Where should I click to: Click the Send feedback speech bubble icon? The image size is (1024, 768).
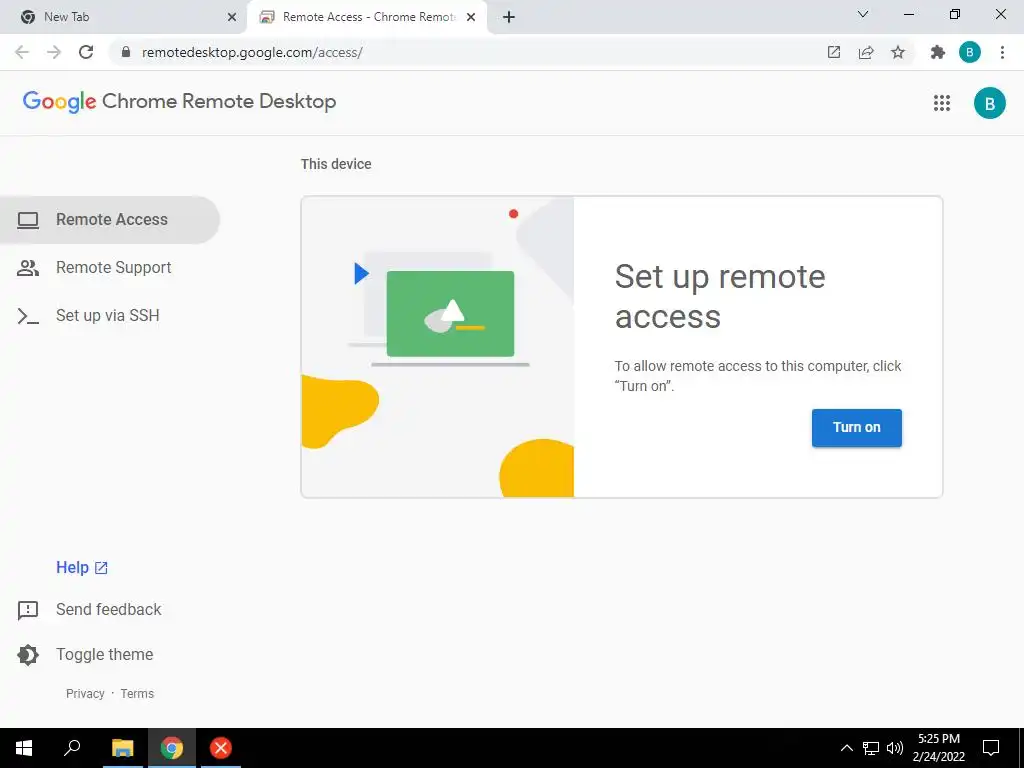point(28,611)
